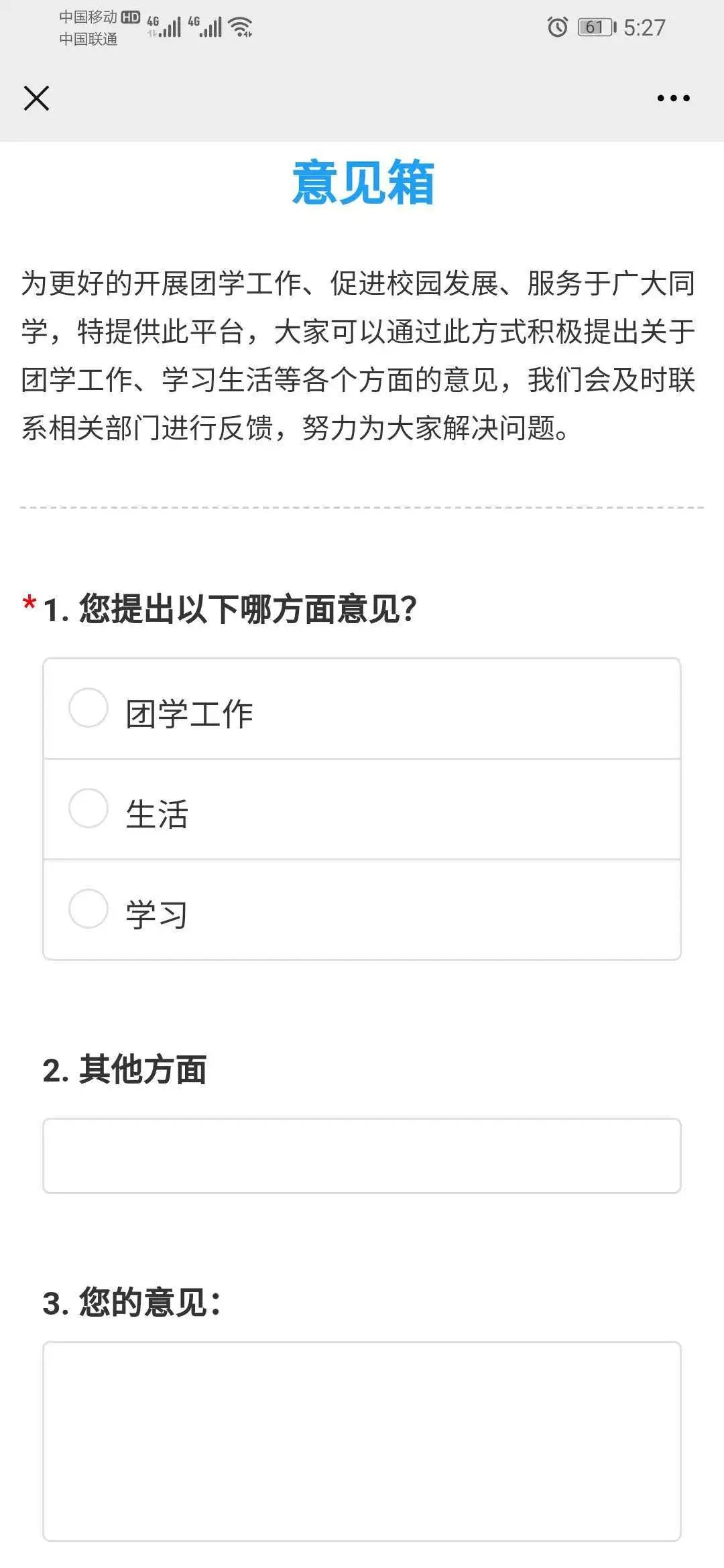Tap the first 4G signal bars icon

tap(164, 27)
